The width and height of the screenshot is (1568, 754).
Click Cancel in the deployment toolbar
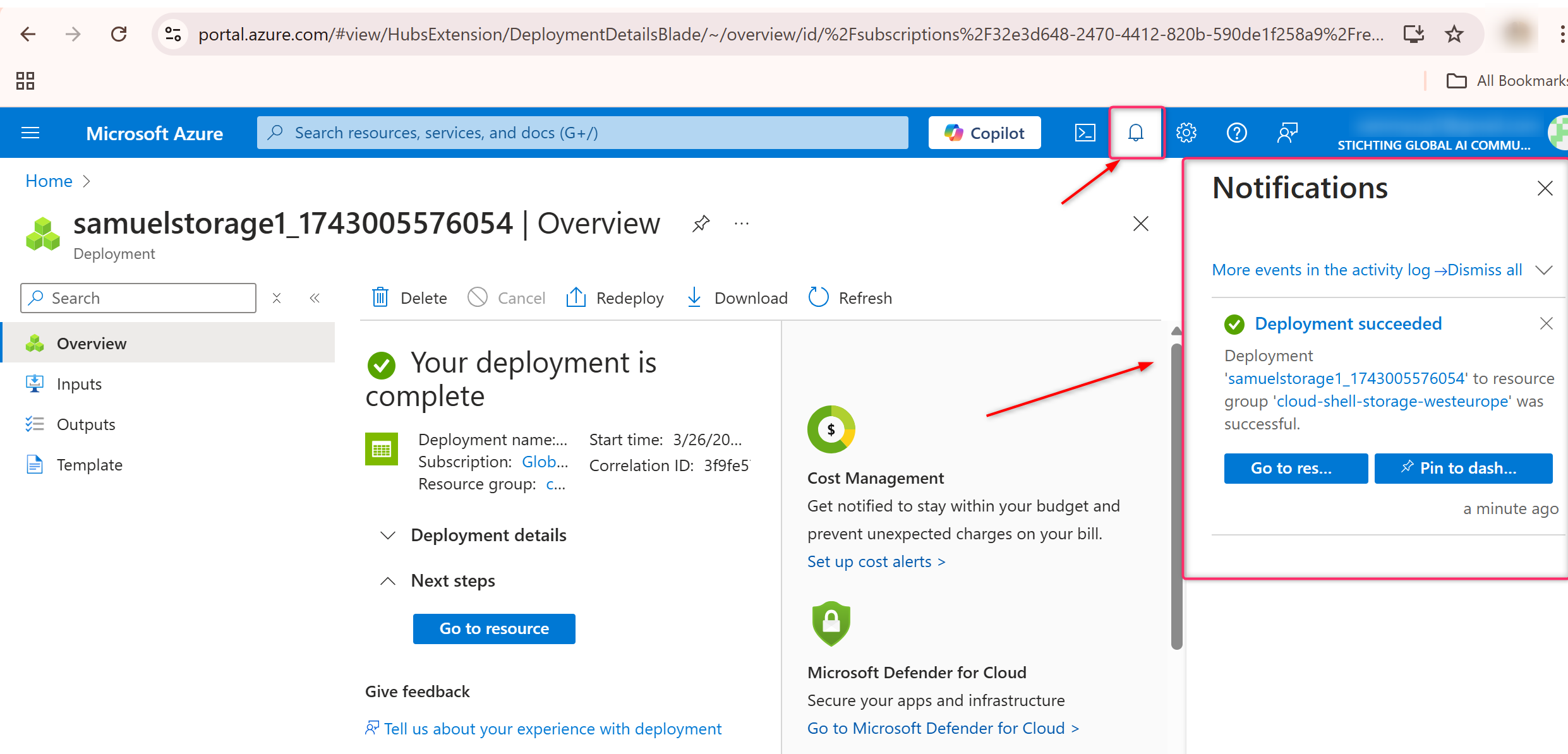click(x=507, y=297)
